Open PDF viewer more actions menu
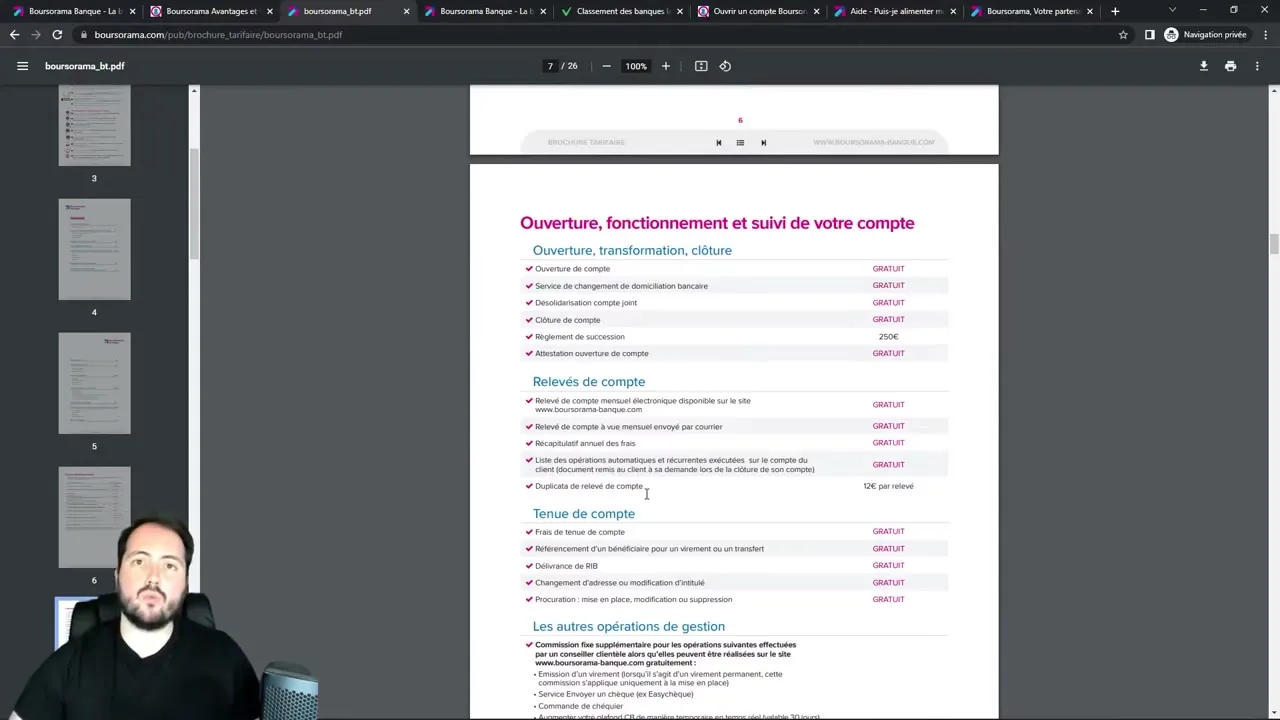 1257,66
